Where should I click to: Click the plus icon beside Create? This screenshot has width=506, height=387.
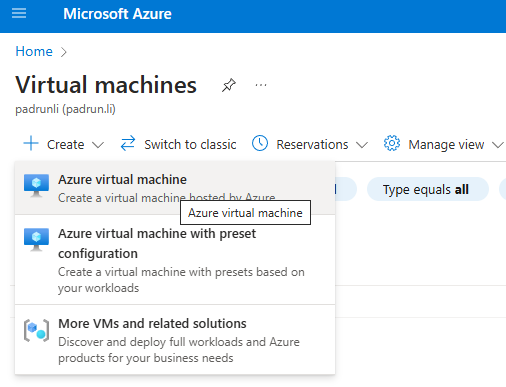coord(31,143)
